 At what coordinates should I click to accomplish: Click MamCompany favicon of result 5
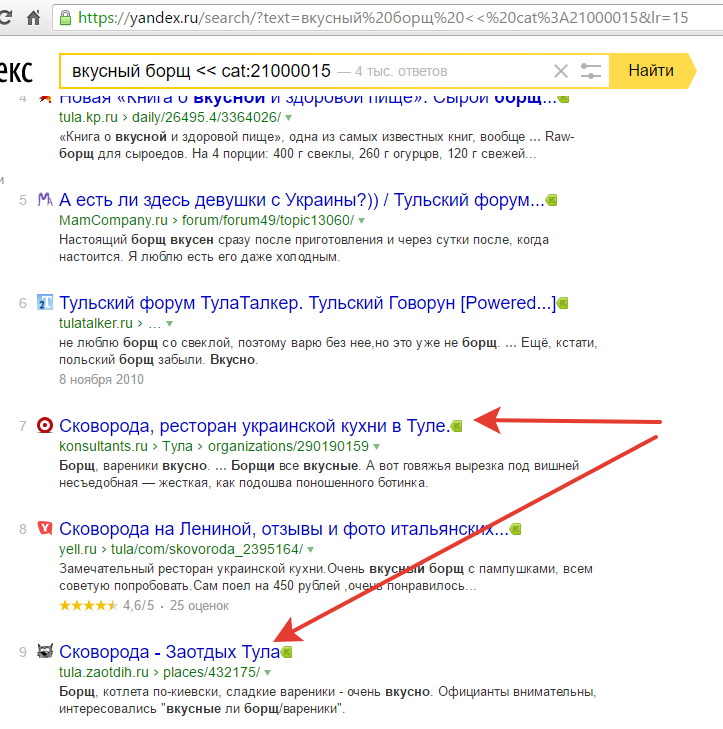(x=45, y=200)
